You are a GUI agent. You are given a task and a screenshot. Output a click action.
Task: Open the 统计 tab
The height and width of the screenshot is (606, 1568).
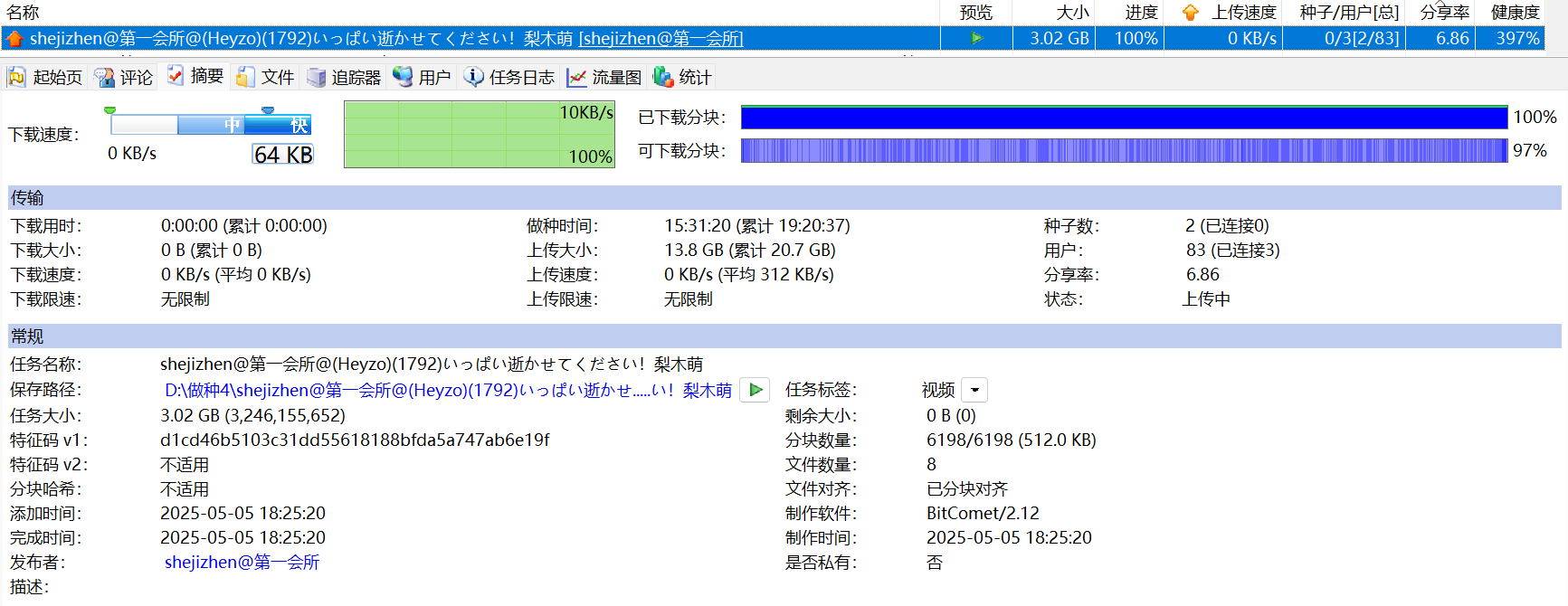[682, 77]
